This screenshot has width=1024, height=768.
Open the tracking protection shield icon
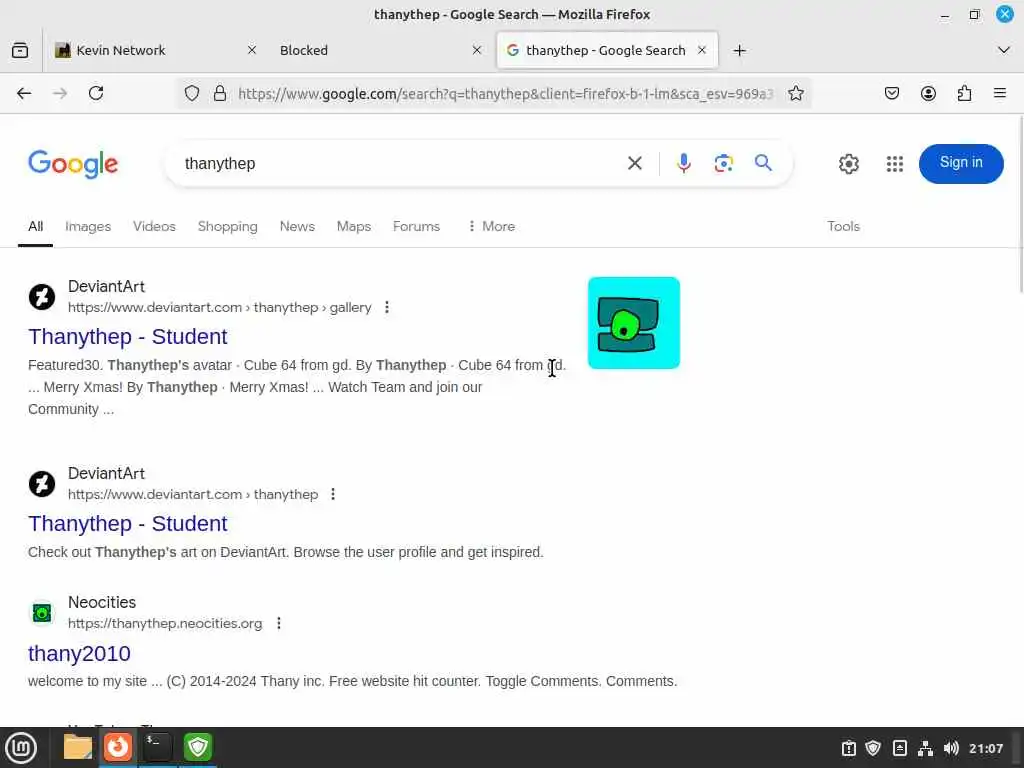point(191,93)
